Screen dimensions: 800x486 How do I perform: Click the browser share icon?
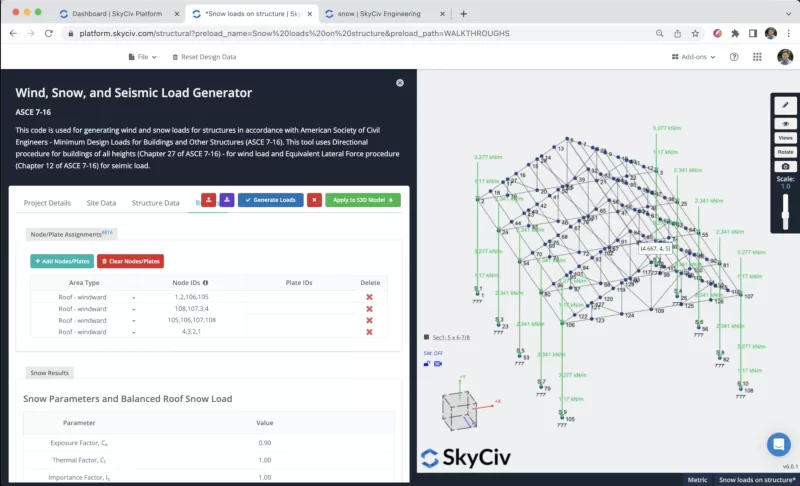pos(677,33)
